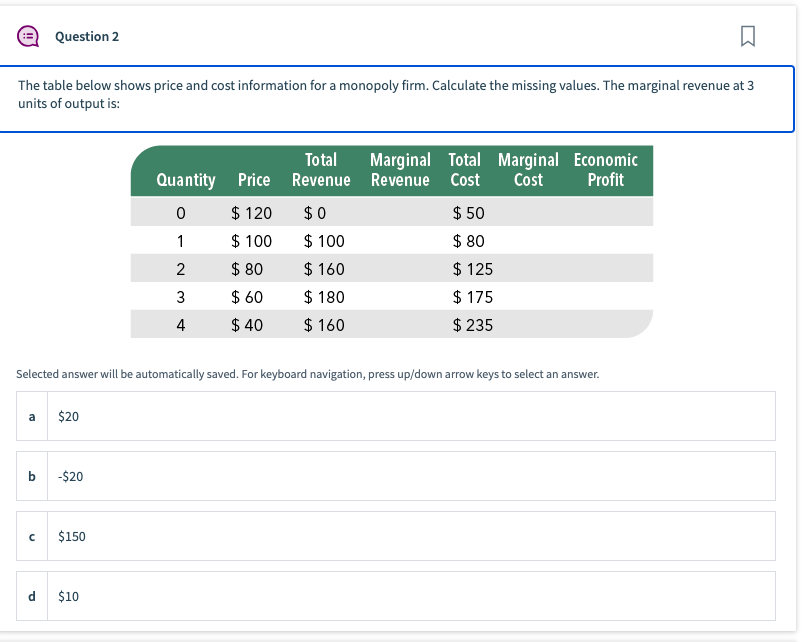Click the Marginal Cost column header

[529, 170]
